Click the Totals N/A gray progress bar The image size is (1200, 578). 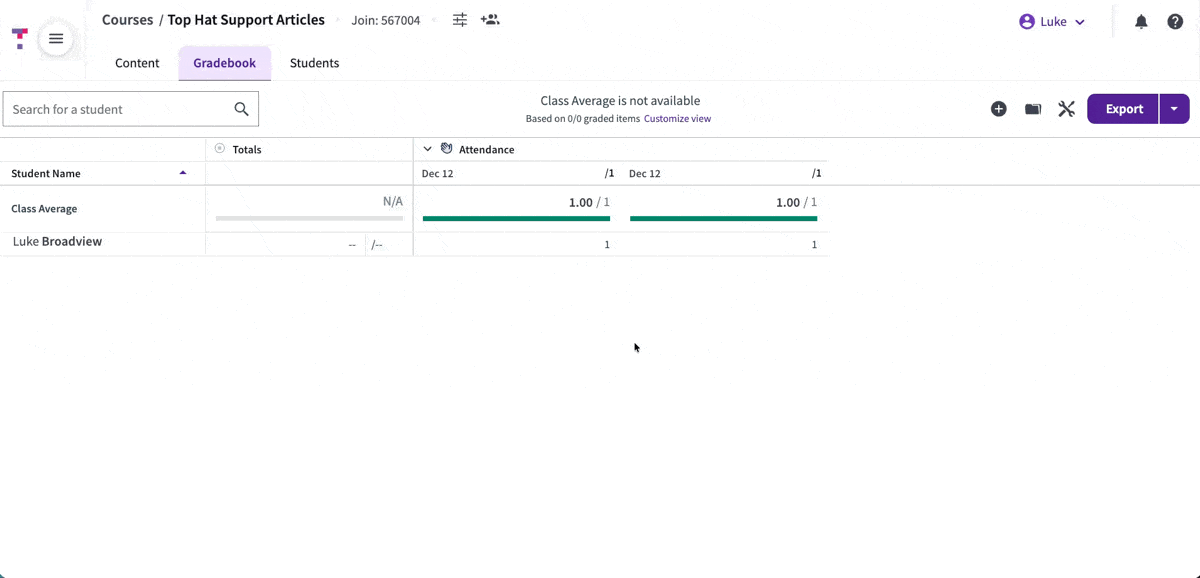309,218
